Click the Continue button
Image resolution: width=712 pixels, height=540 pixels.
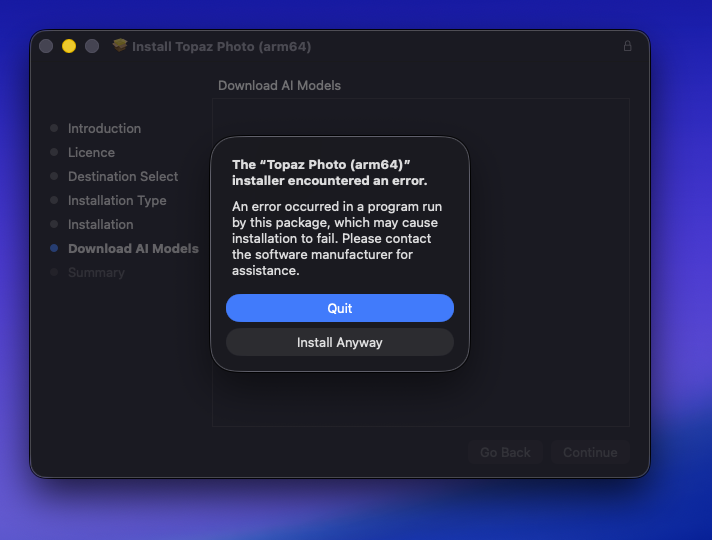point(590,452)
